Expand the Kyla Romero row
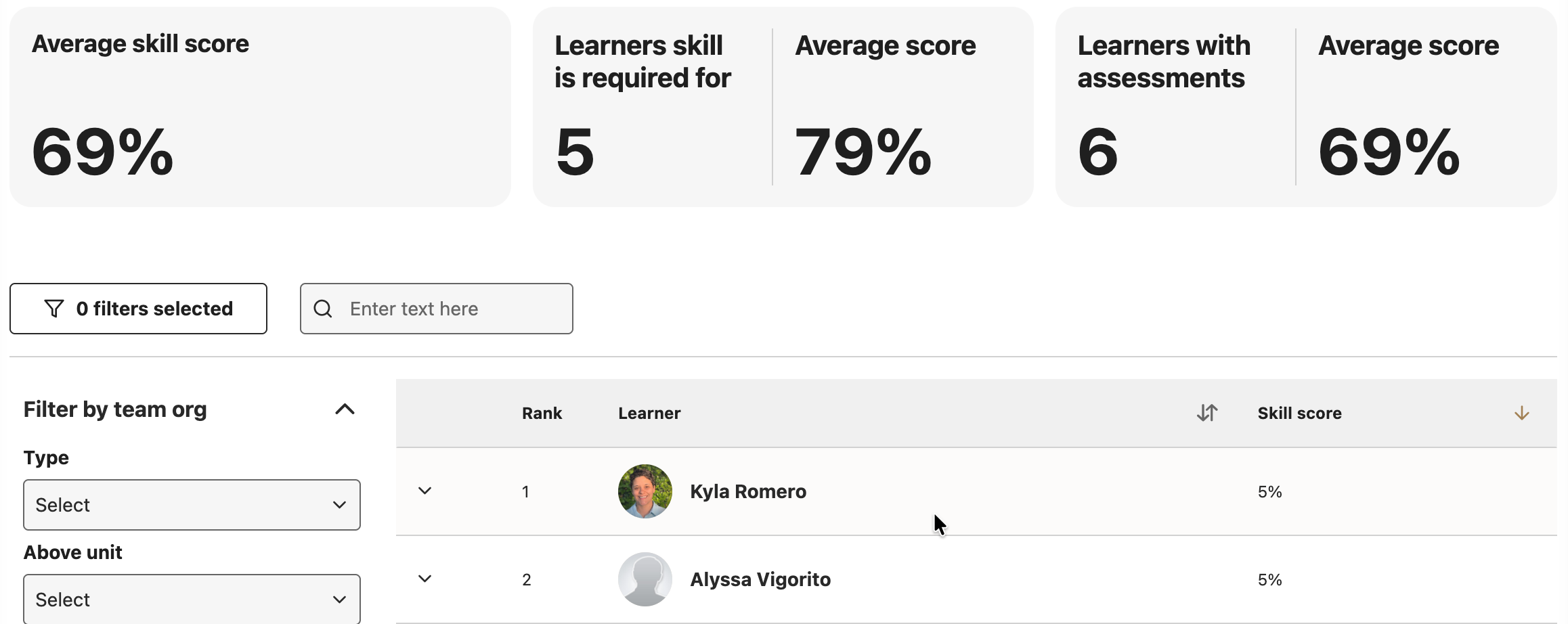The height and width of the screenshot is (624, 1568). 425,491
